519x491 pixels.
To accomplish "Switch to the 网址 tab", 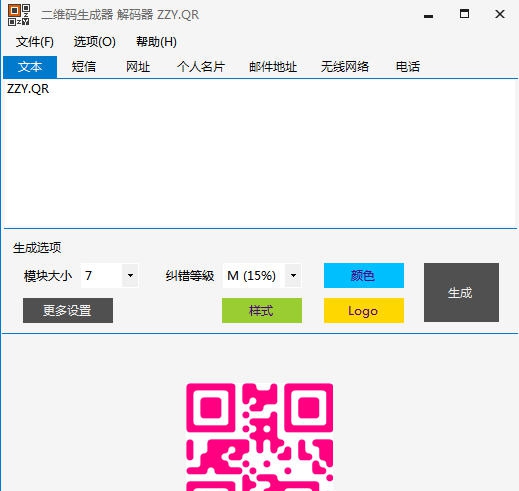I will (138, 67).
